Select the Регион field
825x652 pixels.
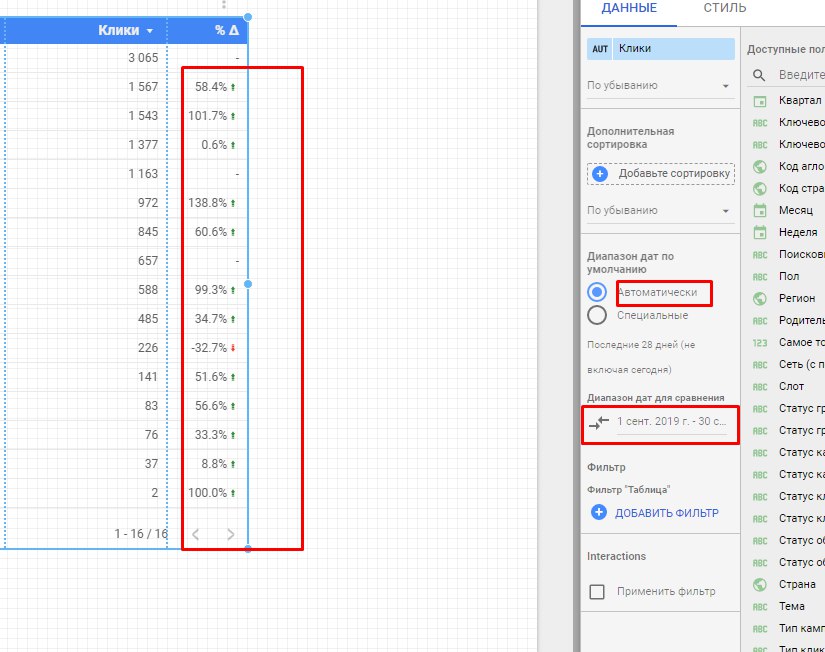coord(797,298)
